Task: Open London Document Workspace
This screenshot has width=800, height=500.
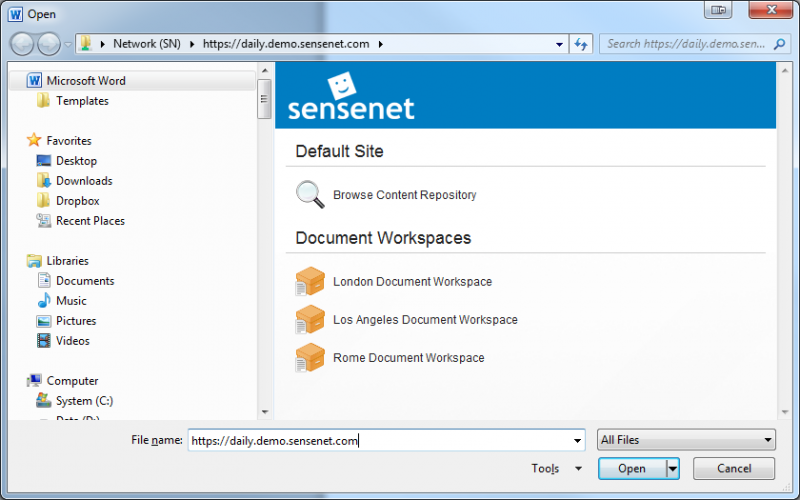Action: (412, 282)
